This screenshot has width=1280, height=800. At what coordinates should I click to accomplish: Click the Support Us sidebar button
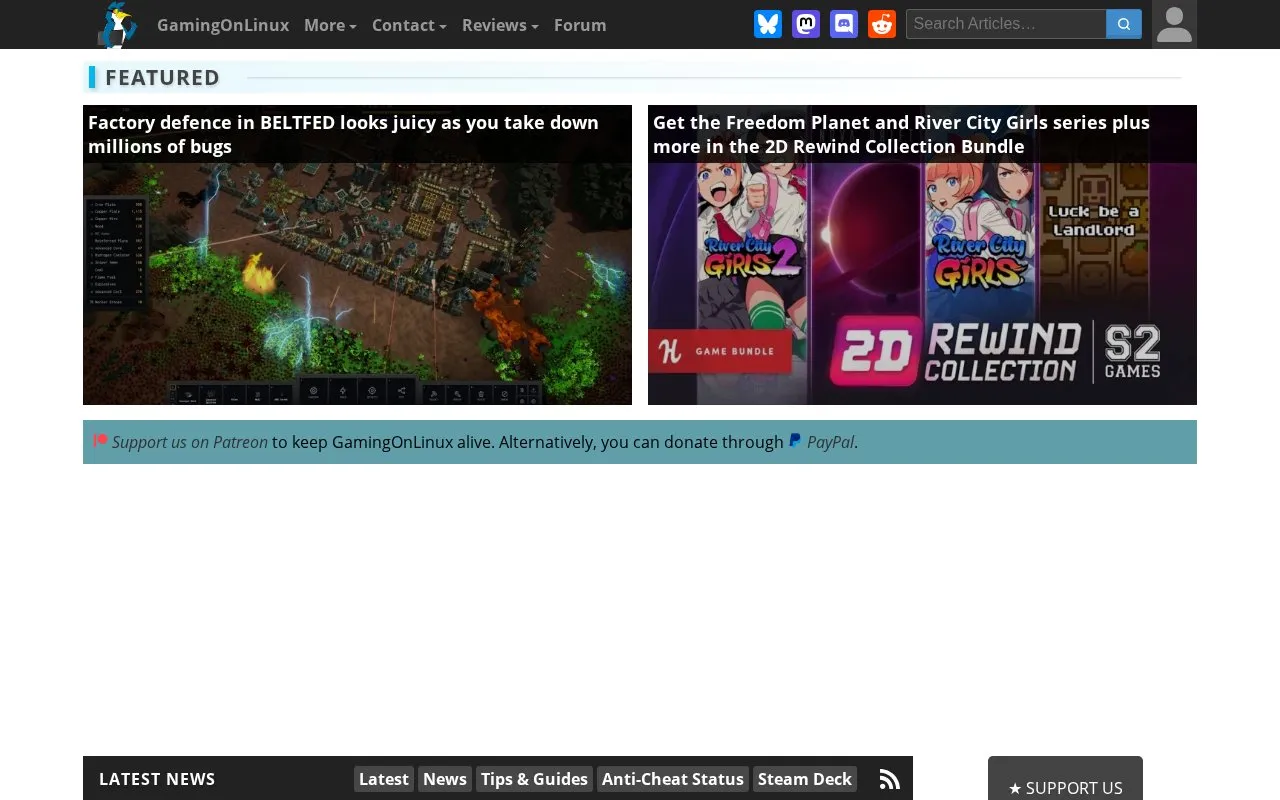click(x=1065, y=786)
